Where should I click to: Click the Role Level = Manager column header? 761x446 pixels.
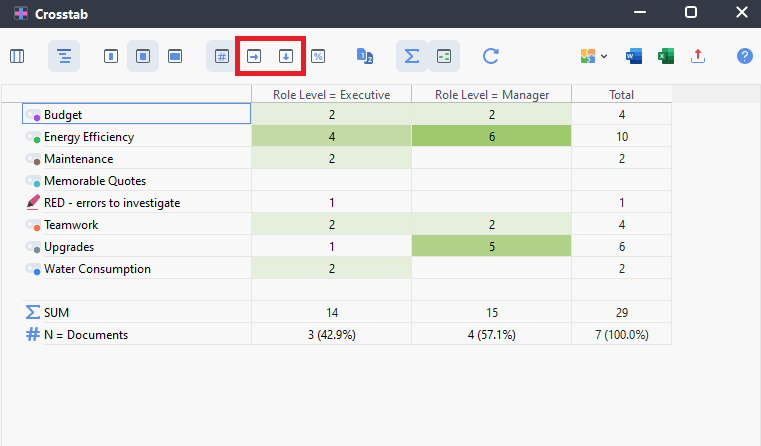[x=492, y=95]
